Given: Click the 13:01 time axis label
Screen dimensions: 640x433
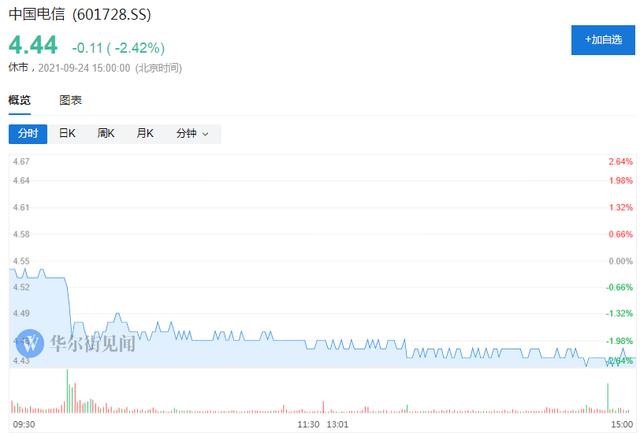Looking at the screenshot, I should (x=338, y=424).
